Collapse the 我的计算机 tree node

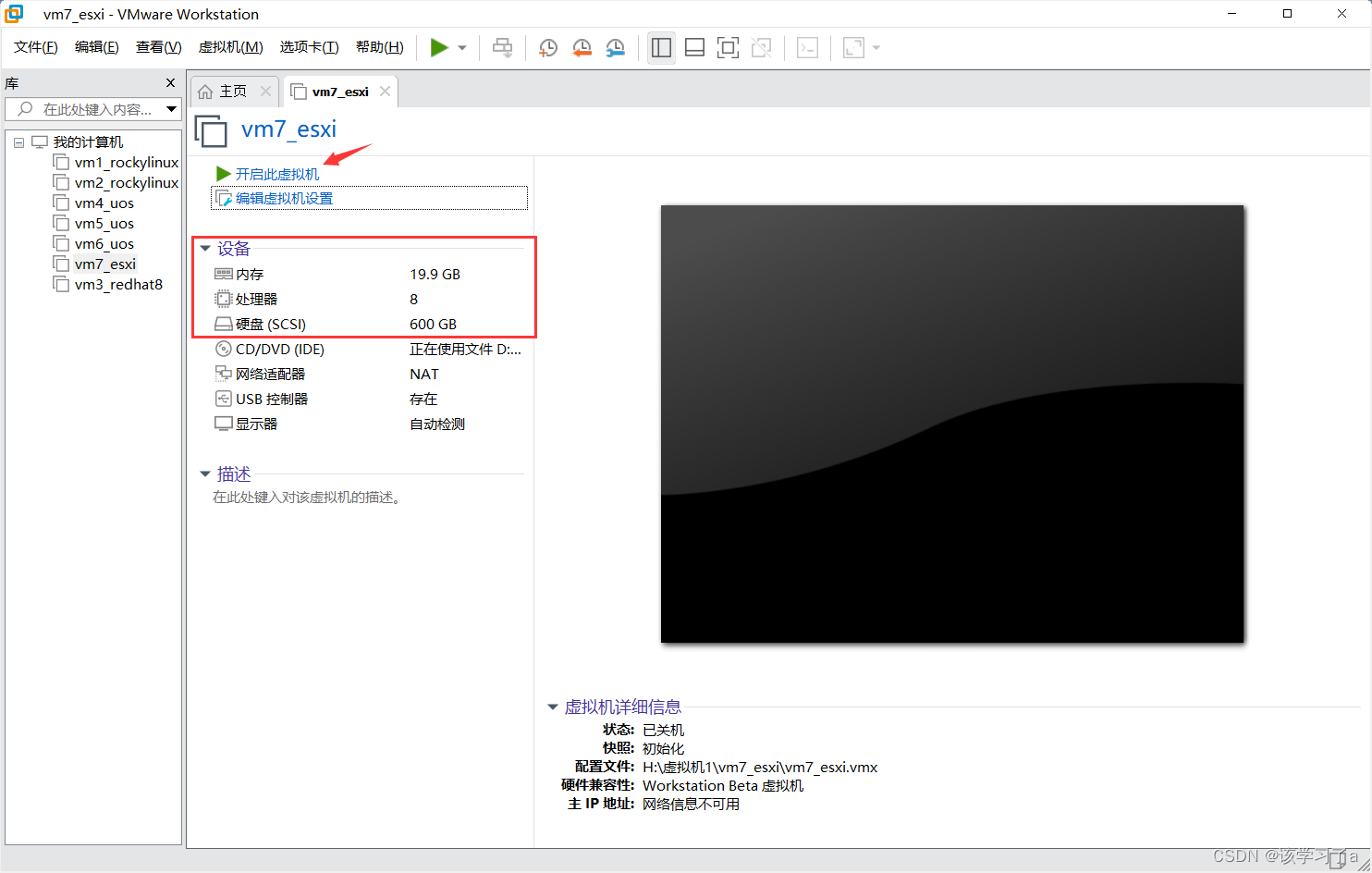(x=18, y=142)
